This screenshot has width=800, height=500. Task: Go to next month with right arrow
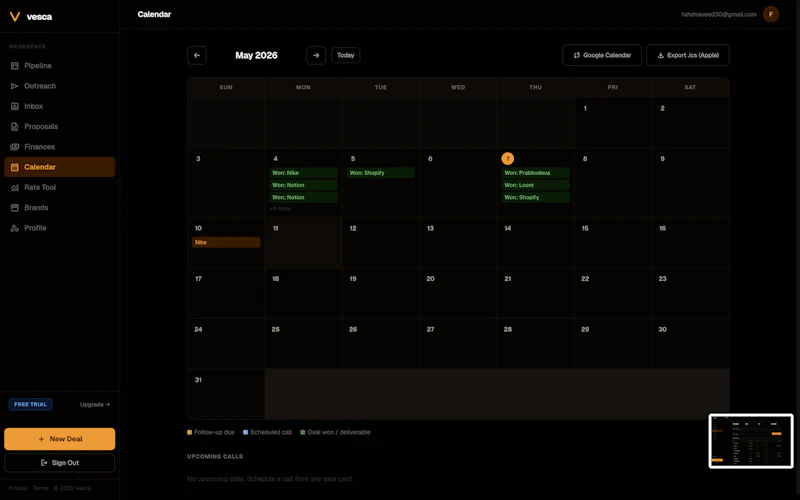316,55
